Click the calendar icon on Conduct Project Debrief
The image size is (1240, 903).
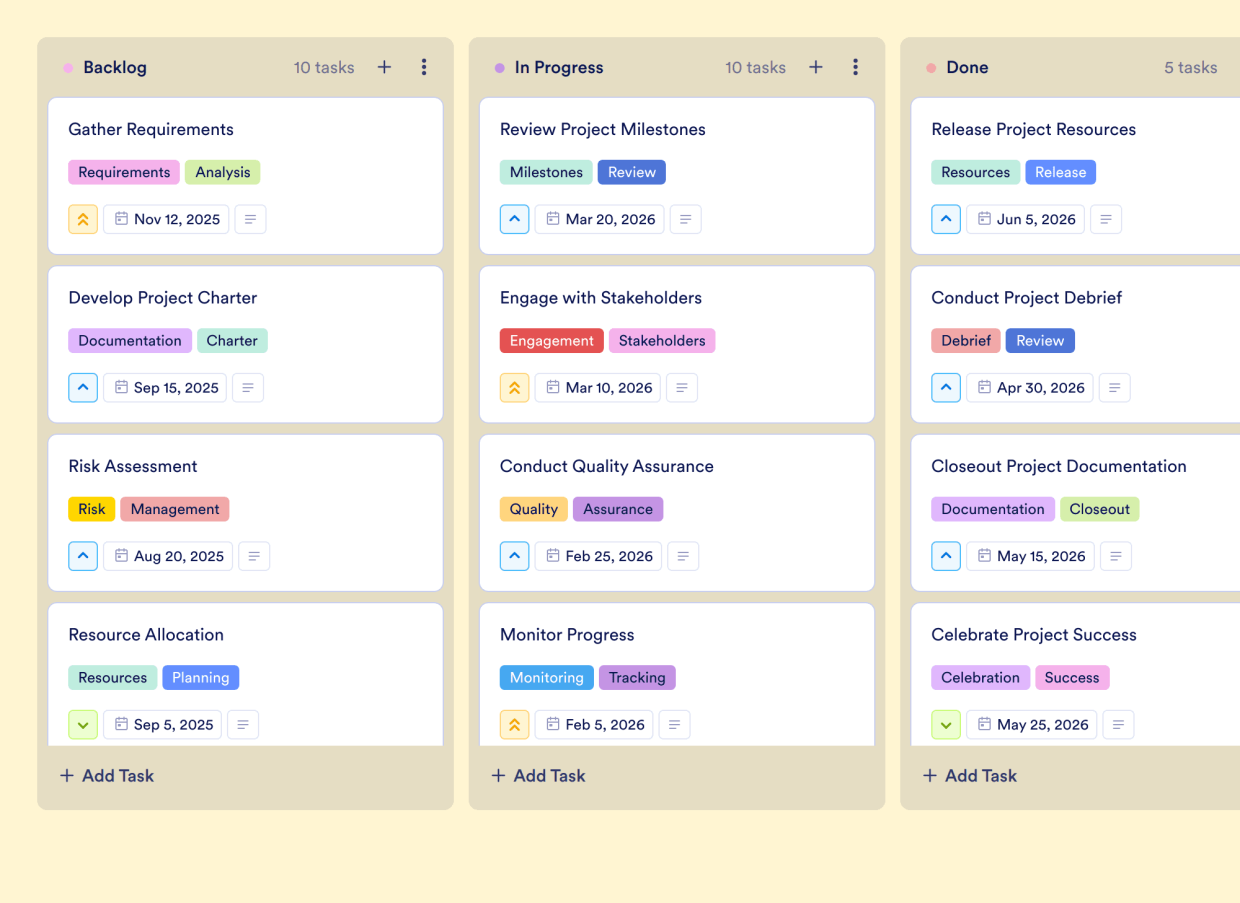point(983,387)
